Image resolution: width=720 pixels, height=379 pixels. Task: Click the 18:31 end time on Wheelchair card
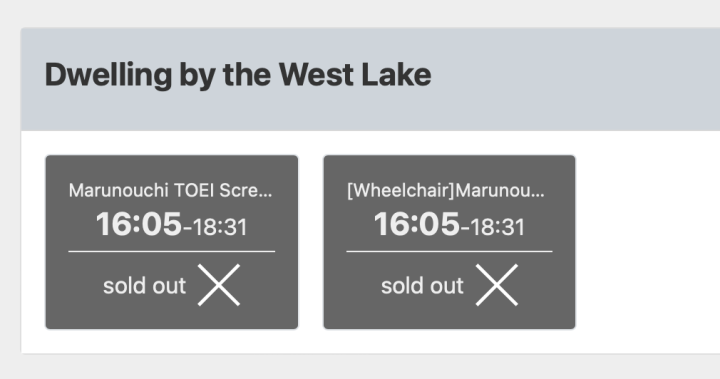(x=497, y=227)
